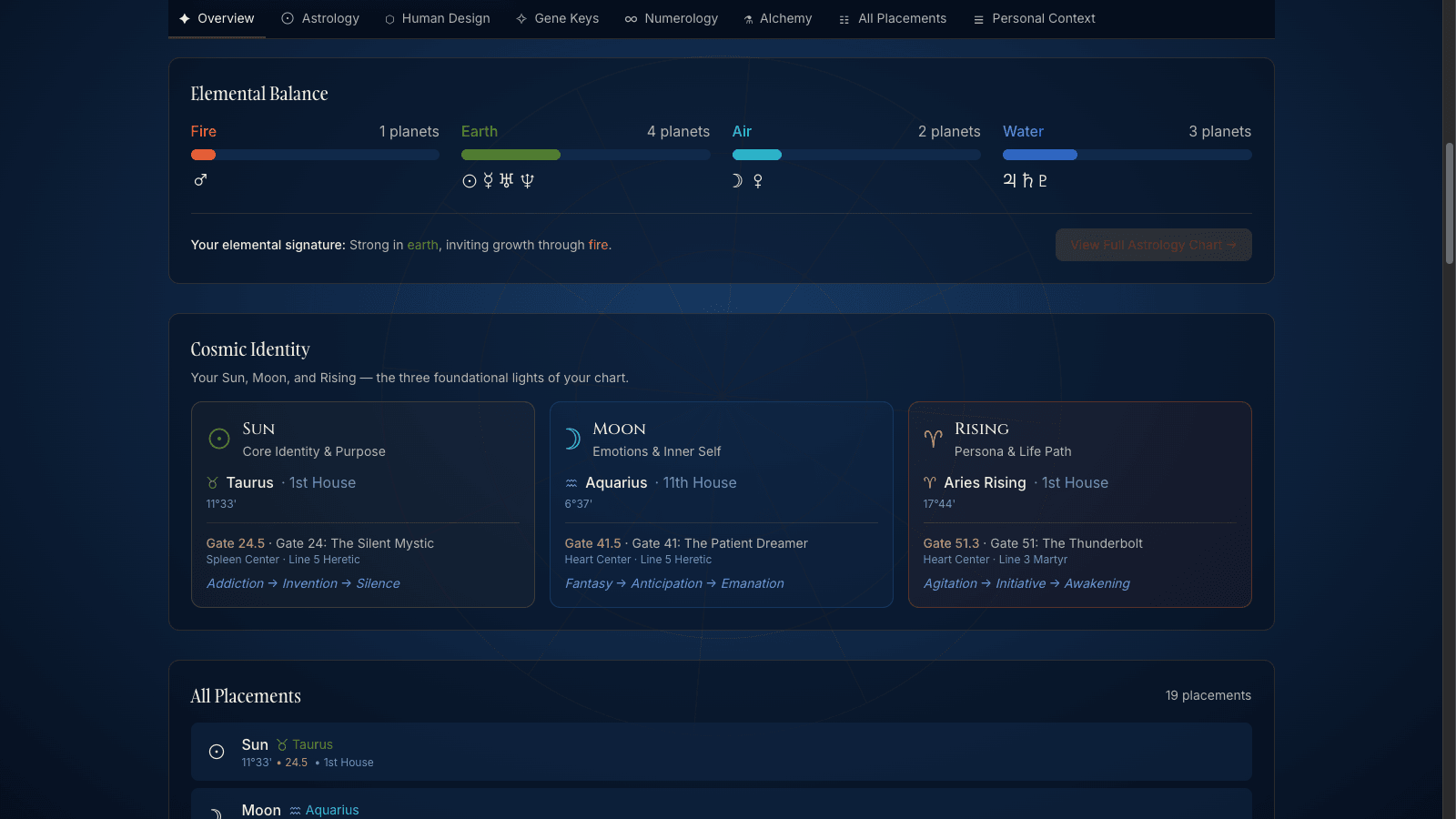
Task: Click Gate 24.5 in the Sun card
Action: point(236,543)
